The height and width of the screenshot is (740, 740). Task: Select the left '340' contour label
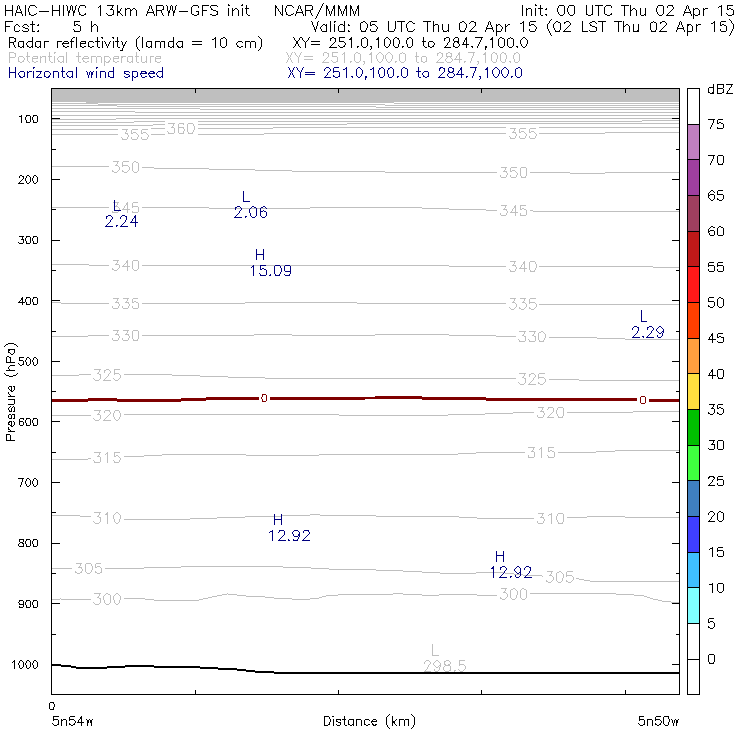[x=126, y=265]
